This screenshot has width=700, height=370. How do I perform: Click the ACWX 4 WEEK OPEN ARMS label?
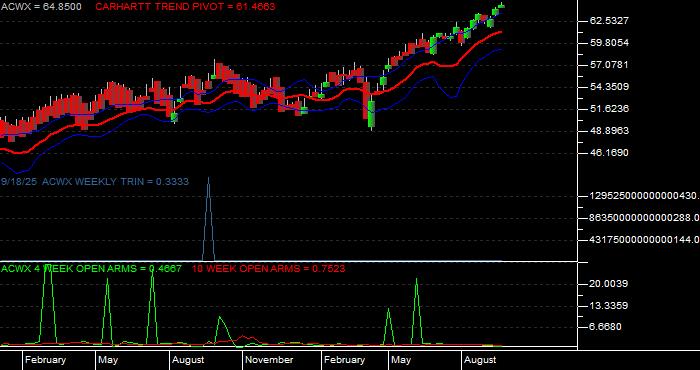point(92,269)
